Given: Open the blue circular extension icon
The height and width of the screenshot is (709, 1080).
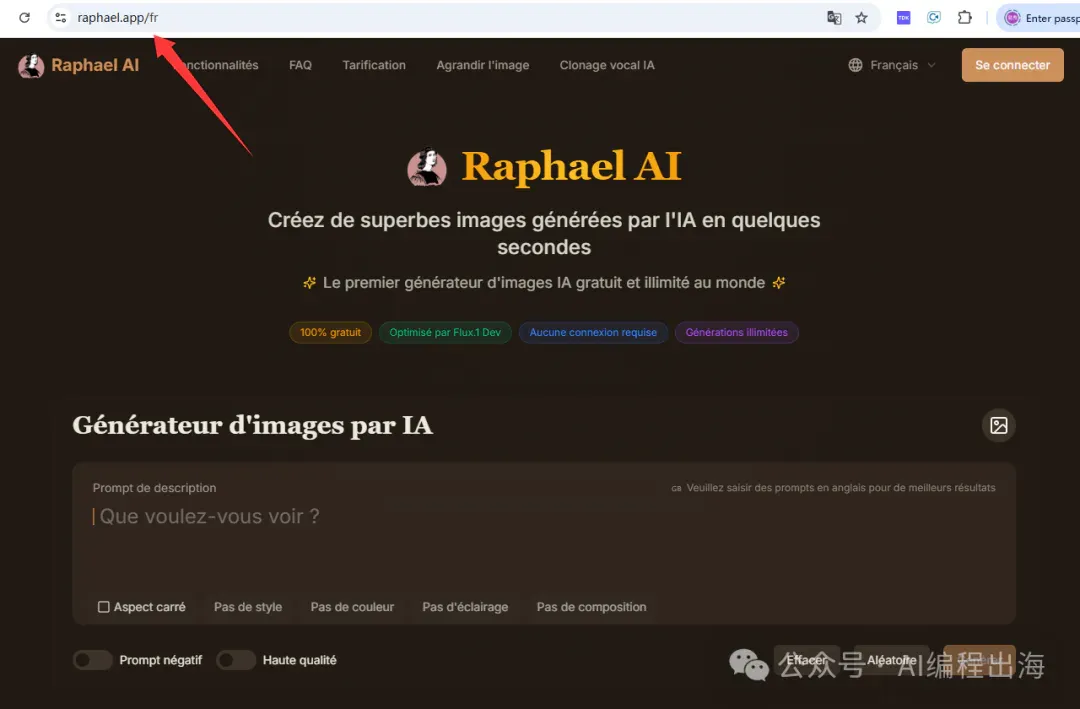Looking at the screenshot, I should point(934,18).
